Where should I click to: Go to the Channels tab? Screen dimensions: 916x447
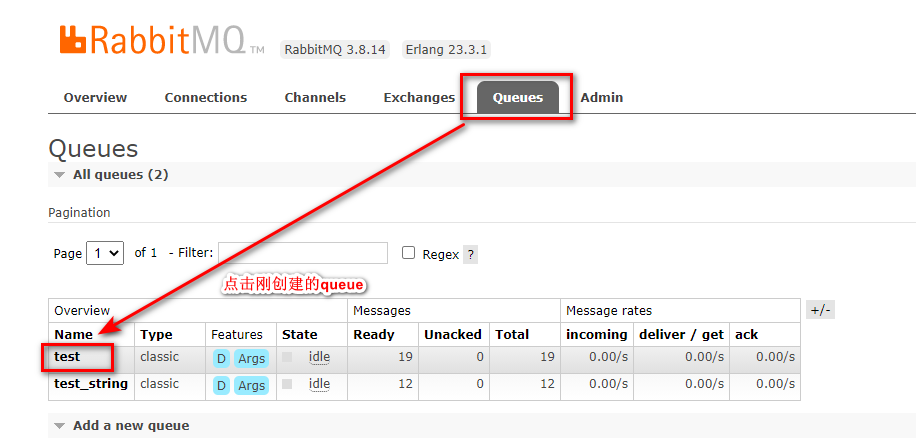click(x=315, y=98)
